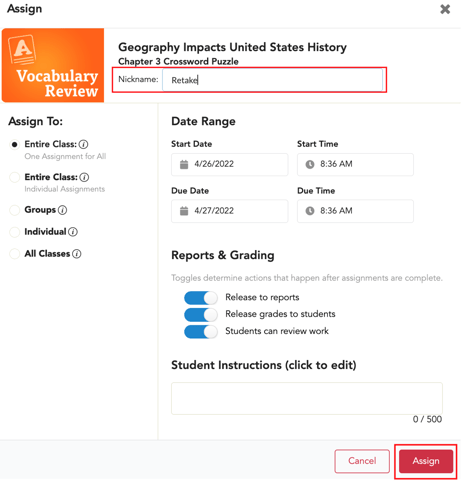The width and height of the screenshot is (463, 486).
Task: Choose the All Classes radio button
Action: [15, 254]
